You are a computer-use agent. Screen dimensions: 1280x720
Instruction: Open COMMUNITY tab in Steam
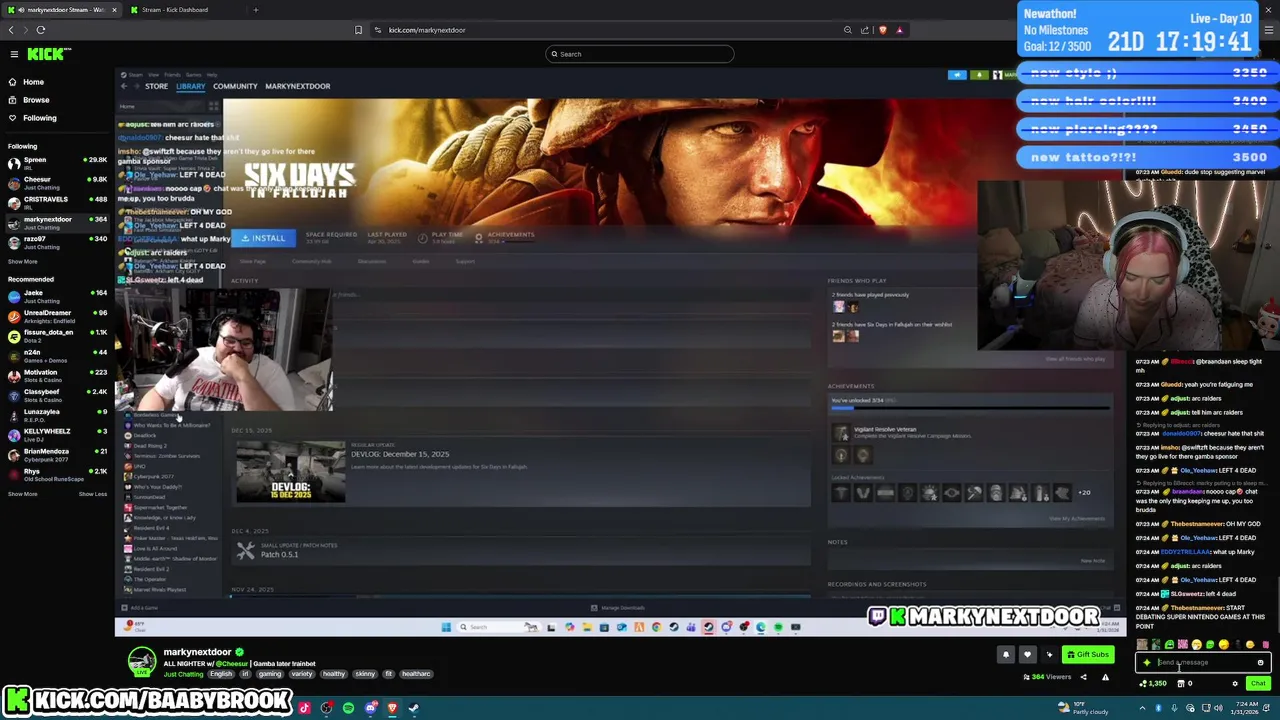[235, 86]
